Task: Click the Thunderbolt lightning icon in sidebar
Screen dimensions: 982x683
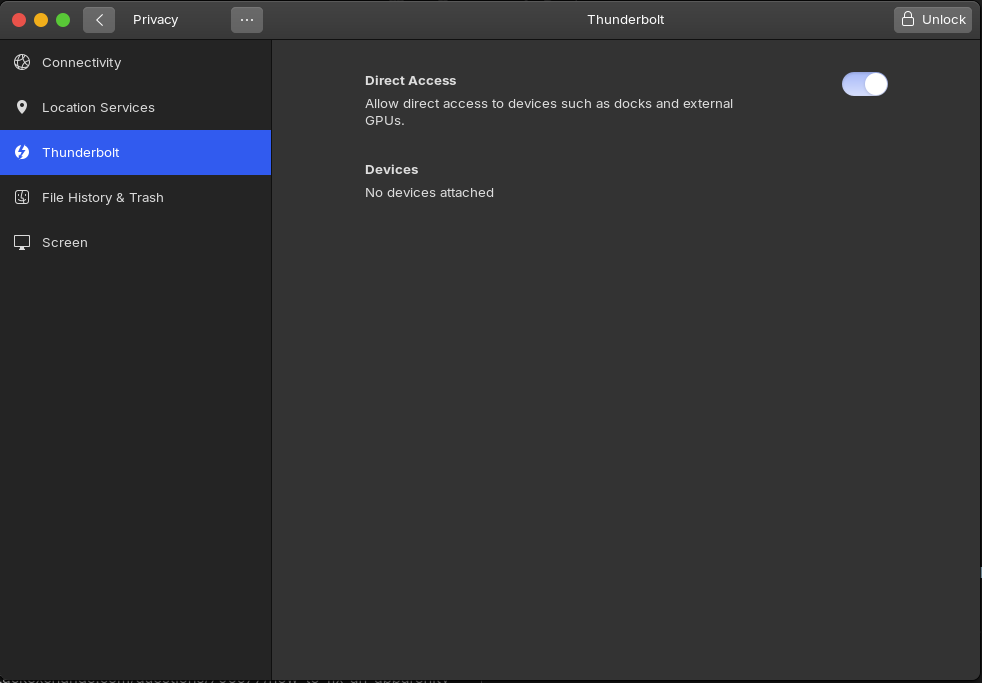Action: 22,152
